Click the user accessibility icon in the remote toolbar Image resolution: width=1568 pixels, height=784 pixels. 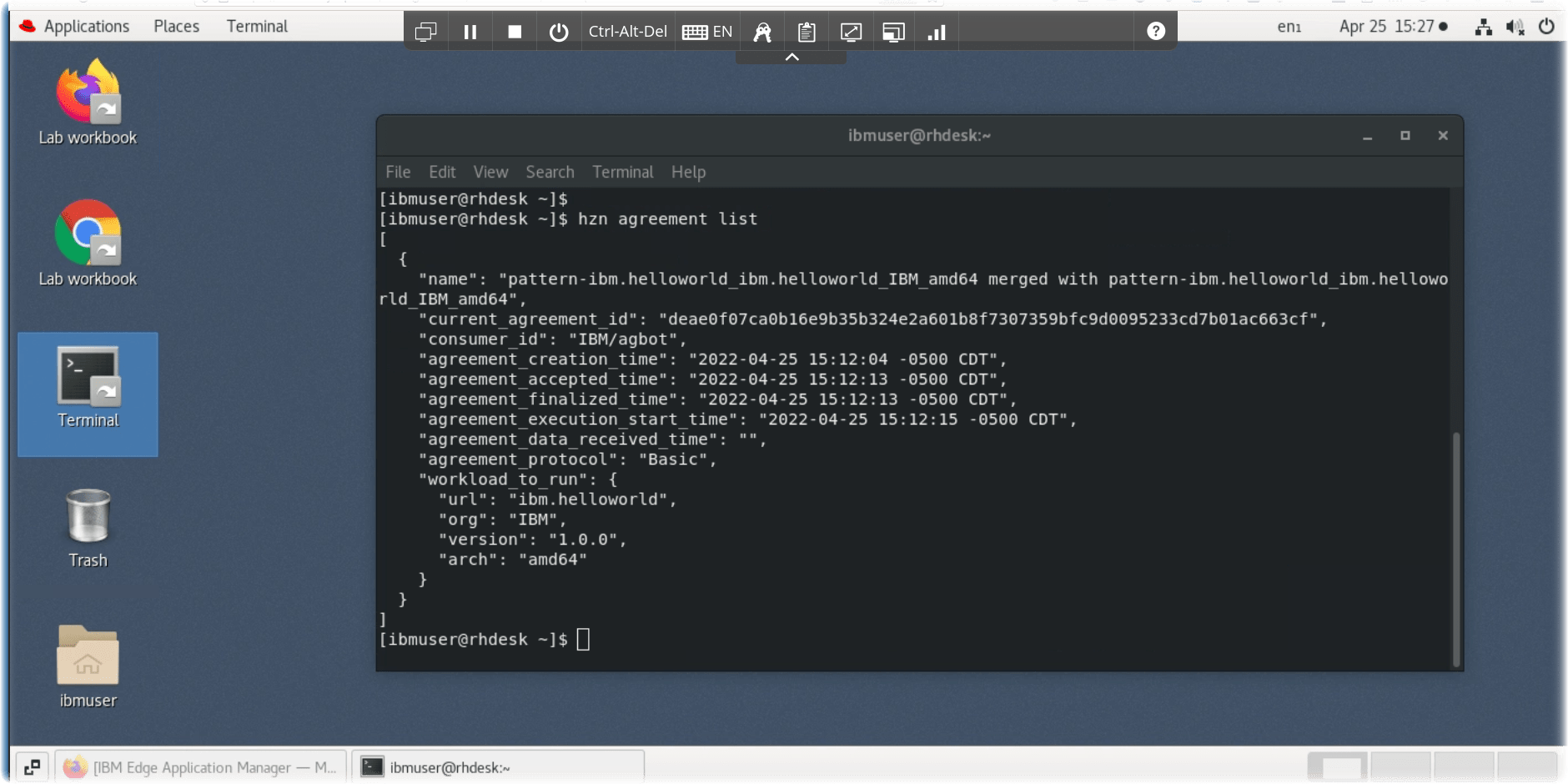click(762, 32)
